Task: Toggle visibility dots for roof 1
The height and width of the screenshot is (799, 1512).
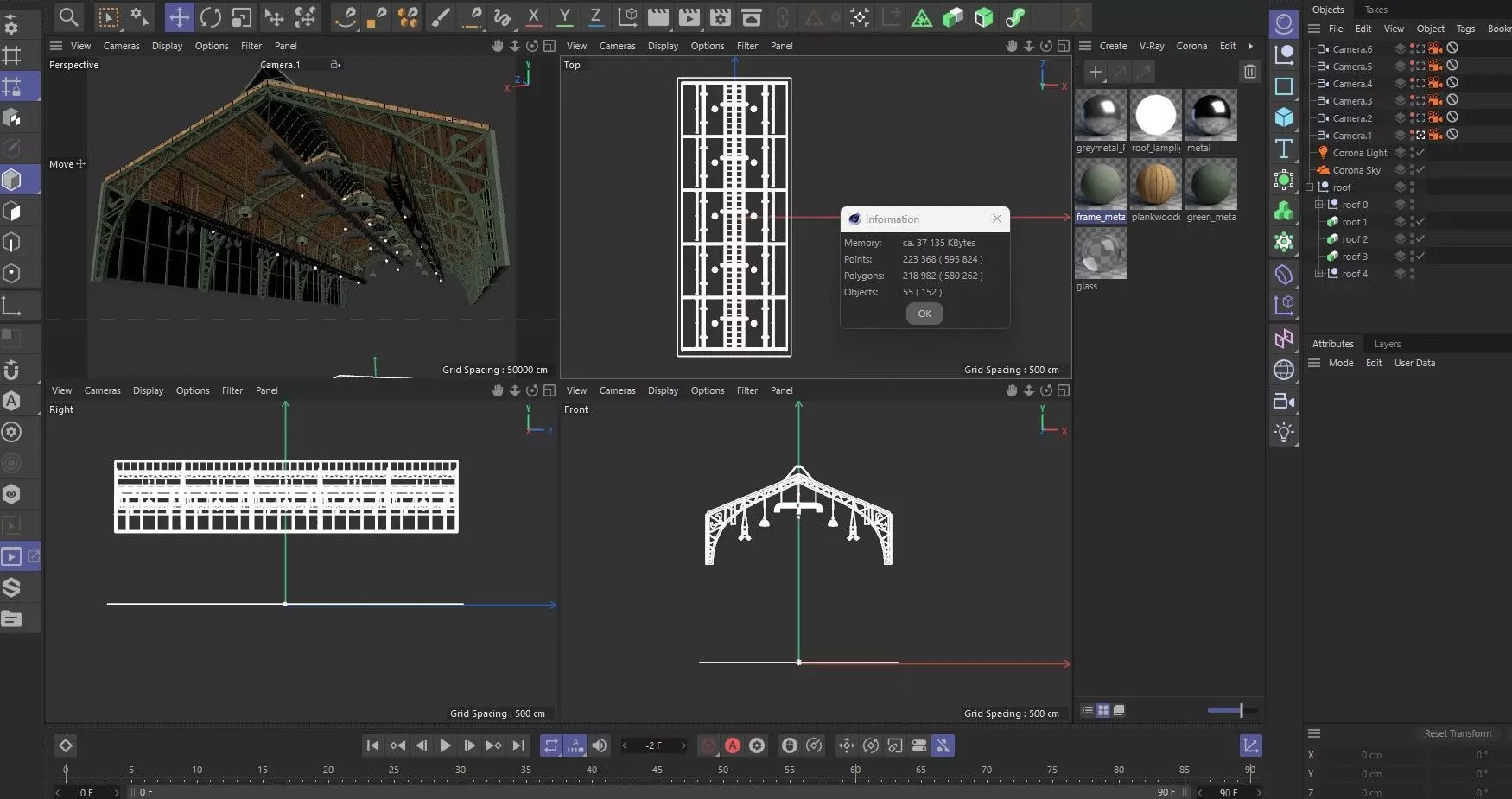Action: 1413,222
